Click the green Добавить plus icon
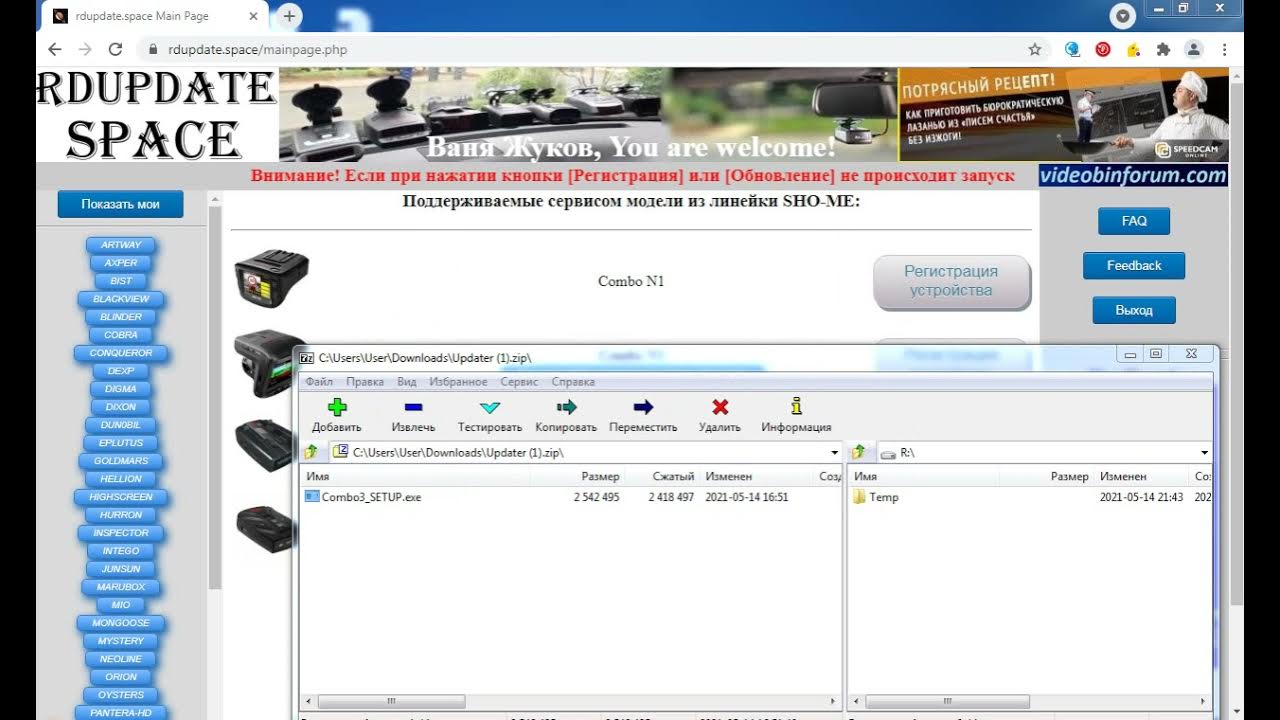 coord(337,407)
